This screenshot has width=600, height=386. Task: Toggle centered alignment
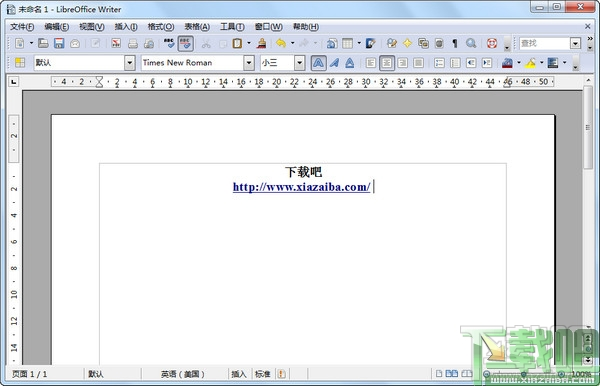point(387,63)
